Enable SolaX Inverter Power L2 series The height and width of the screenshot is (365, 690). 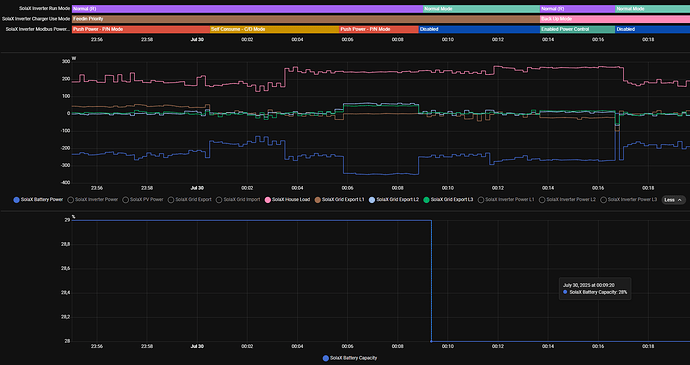(567, 199)
